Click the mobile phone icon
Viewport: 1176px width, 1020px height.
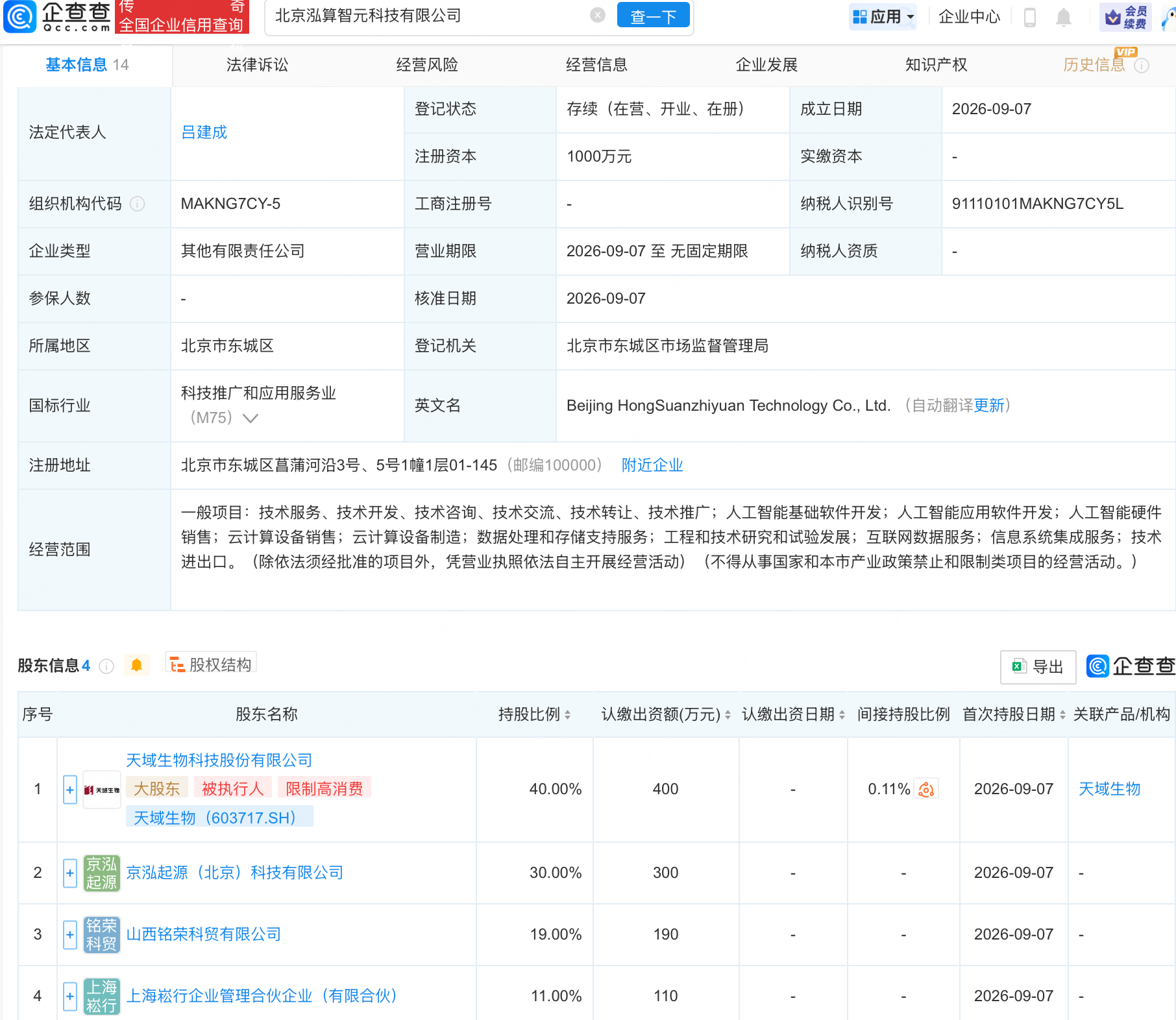coord(1029,17)
